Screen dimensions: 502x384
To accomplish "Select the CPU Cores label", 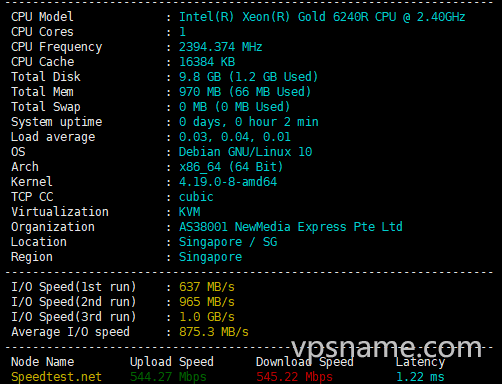I will (x=42, y=32).
